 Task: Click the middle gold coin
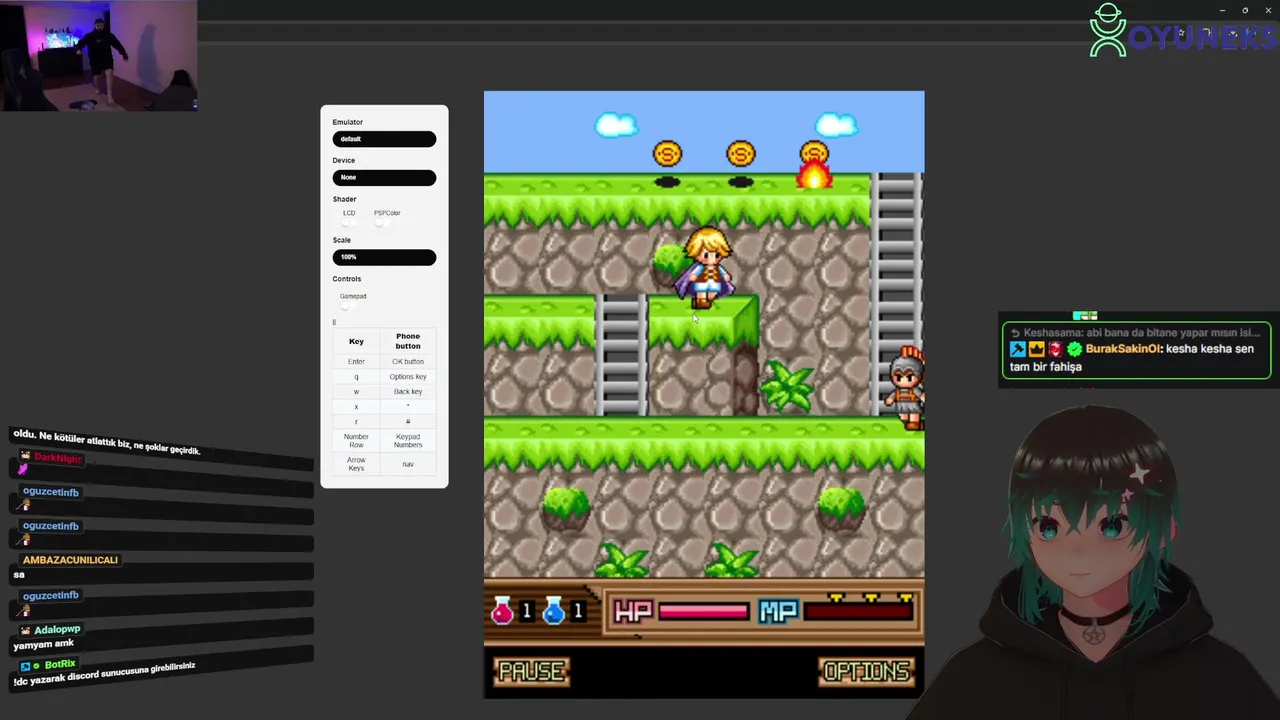click(741, 154)
